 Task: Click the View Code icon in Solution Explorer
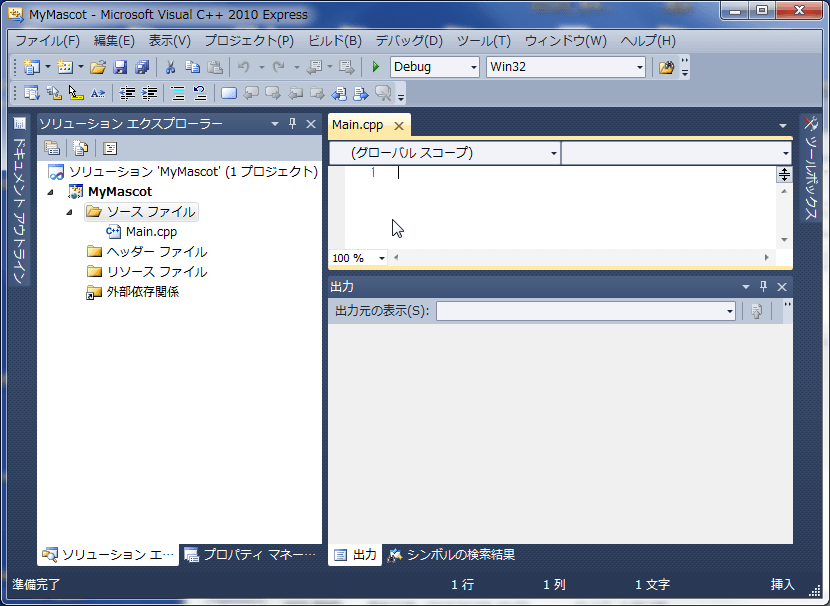tap(110, 148)
